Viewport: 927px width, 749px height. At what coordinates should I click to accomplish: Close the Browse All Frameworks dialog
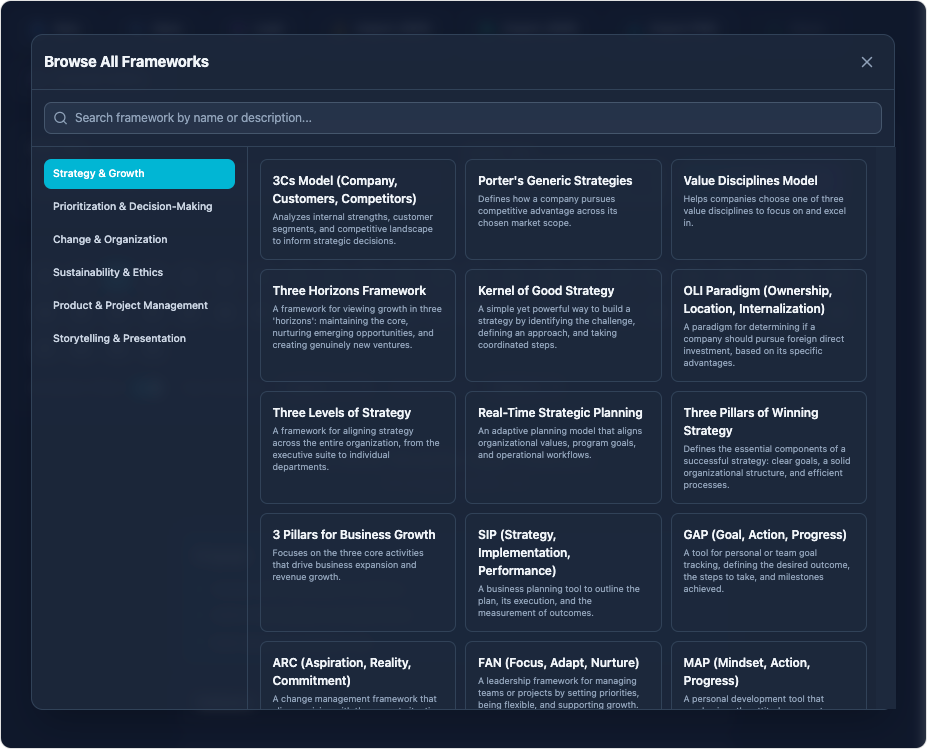(866, 62)
